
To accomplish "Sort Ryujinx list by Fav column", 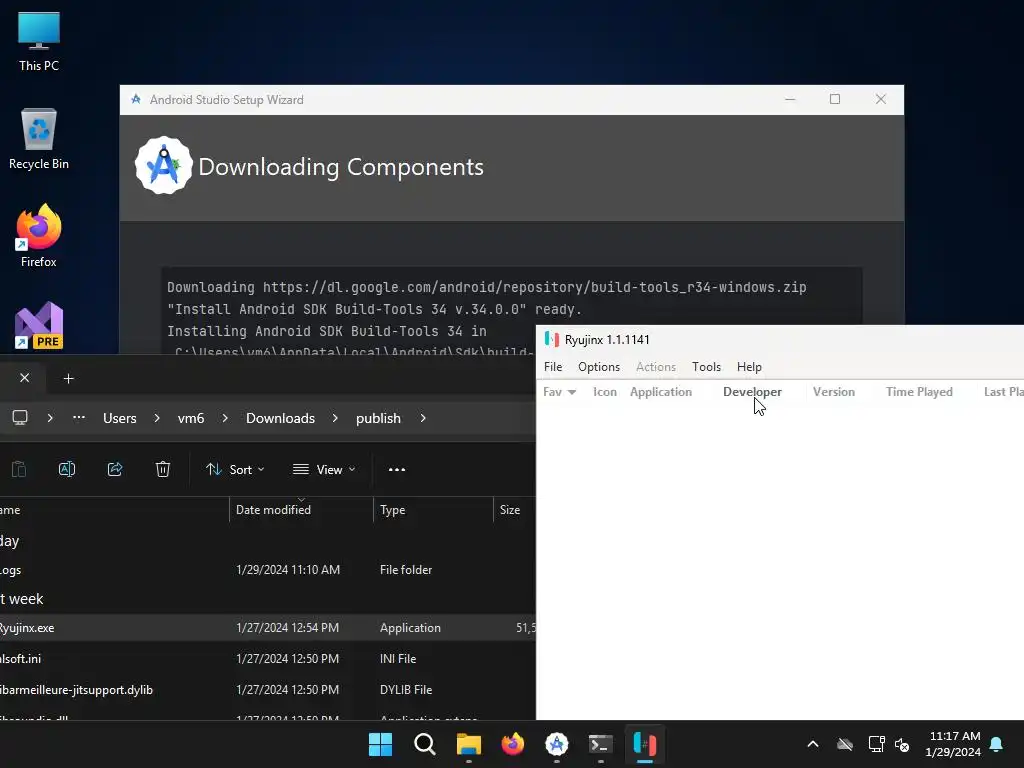I will click(x=560, y=392).
